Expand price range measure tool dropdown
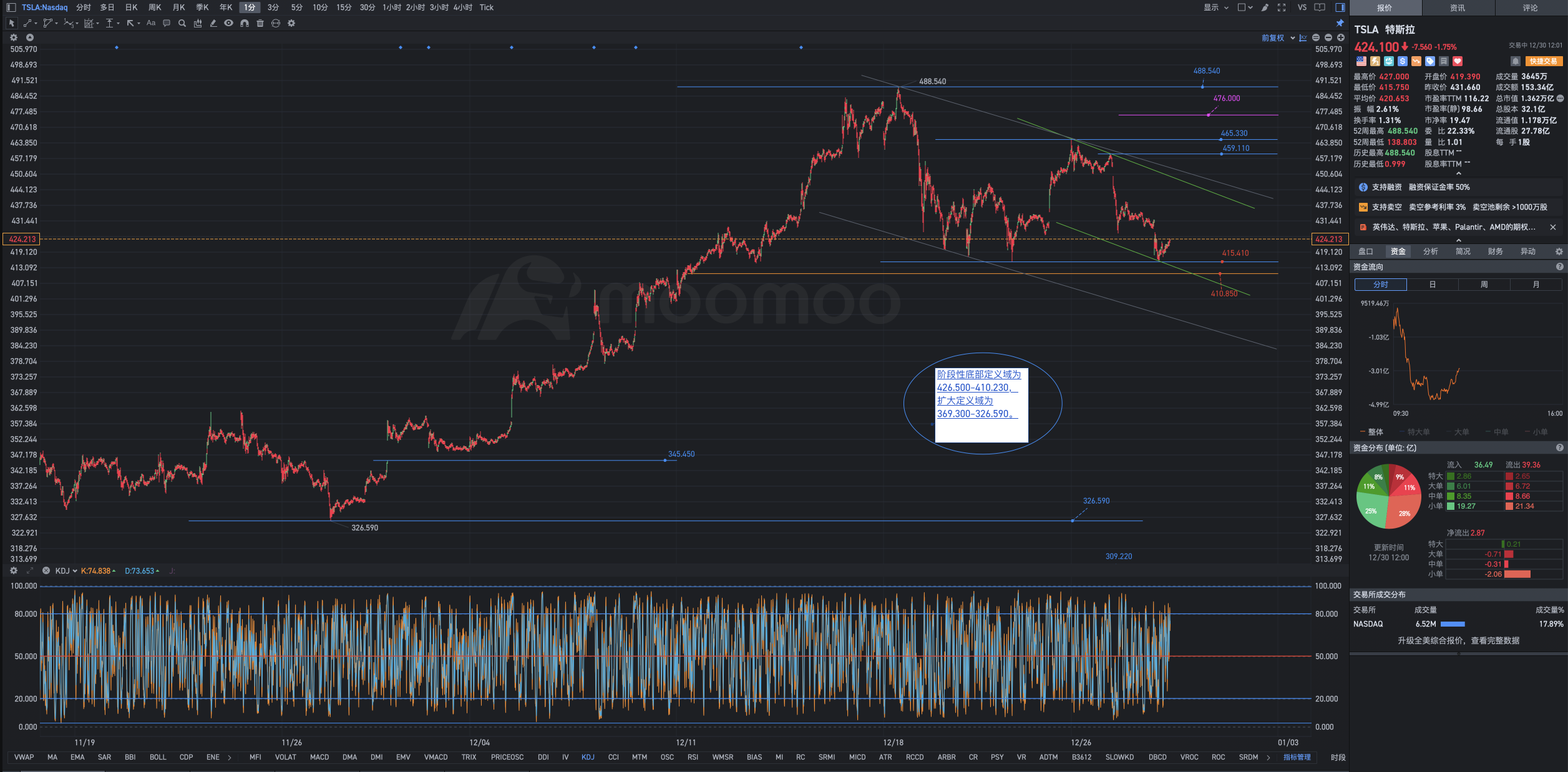Screen dimensions: 1568x772 pyautogui.click(x=119, y=24)
